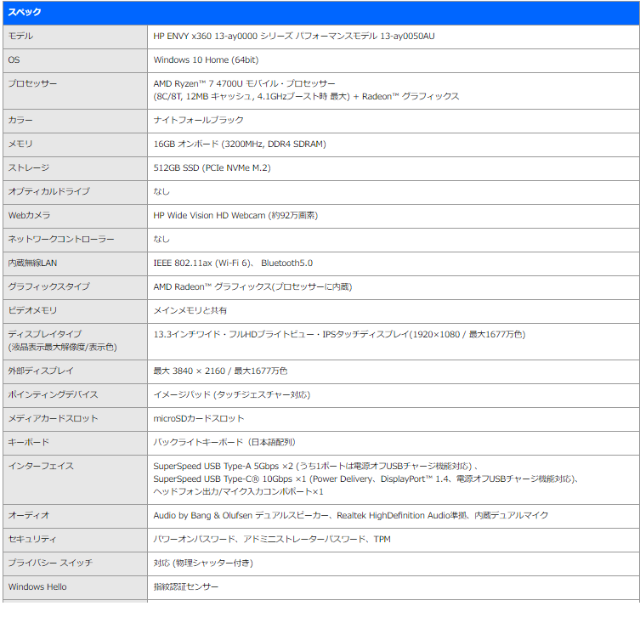
Task: Select the プロセッサー row label
Action: pyautogui.click(x=33, y=84)
